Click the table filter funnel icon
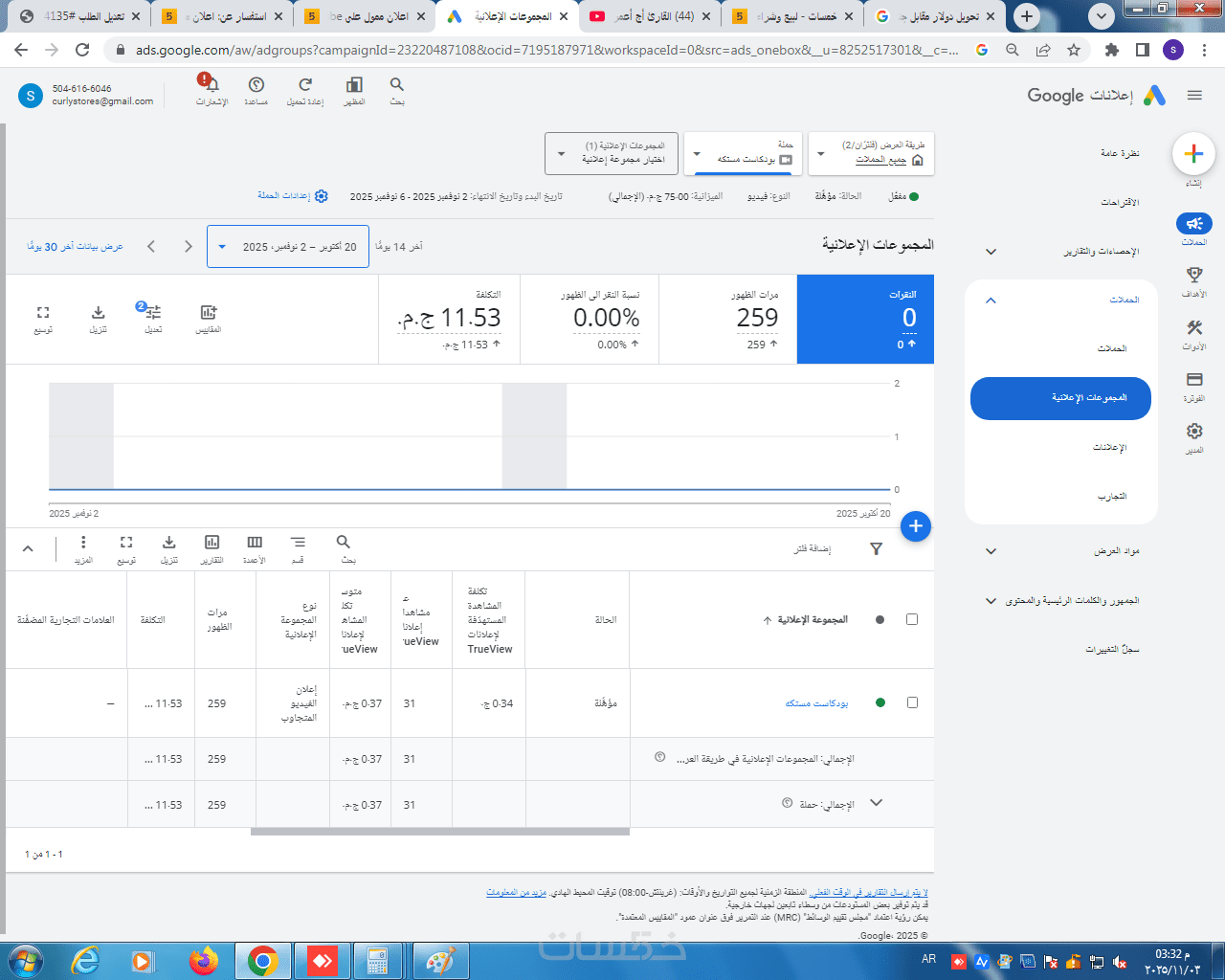This screenshot has height=980, width=1225. coord(876,548)
